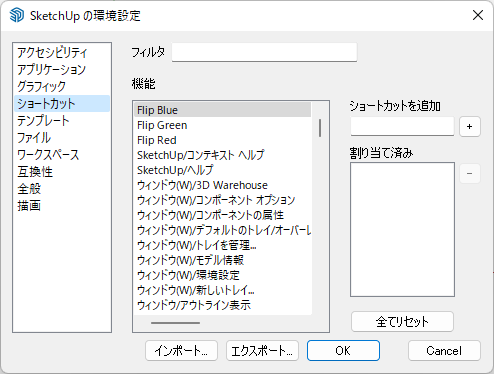Select ウィンドウ(W)/トレイを管理... entry
This screenshot has width=494, height=374.
tap(222, 245)
